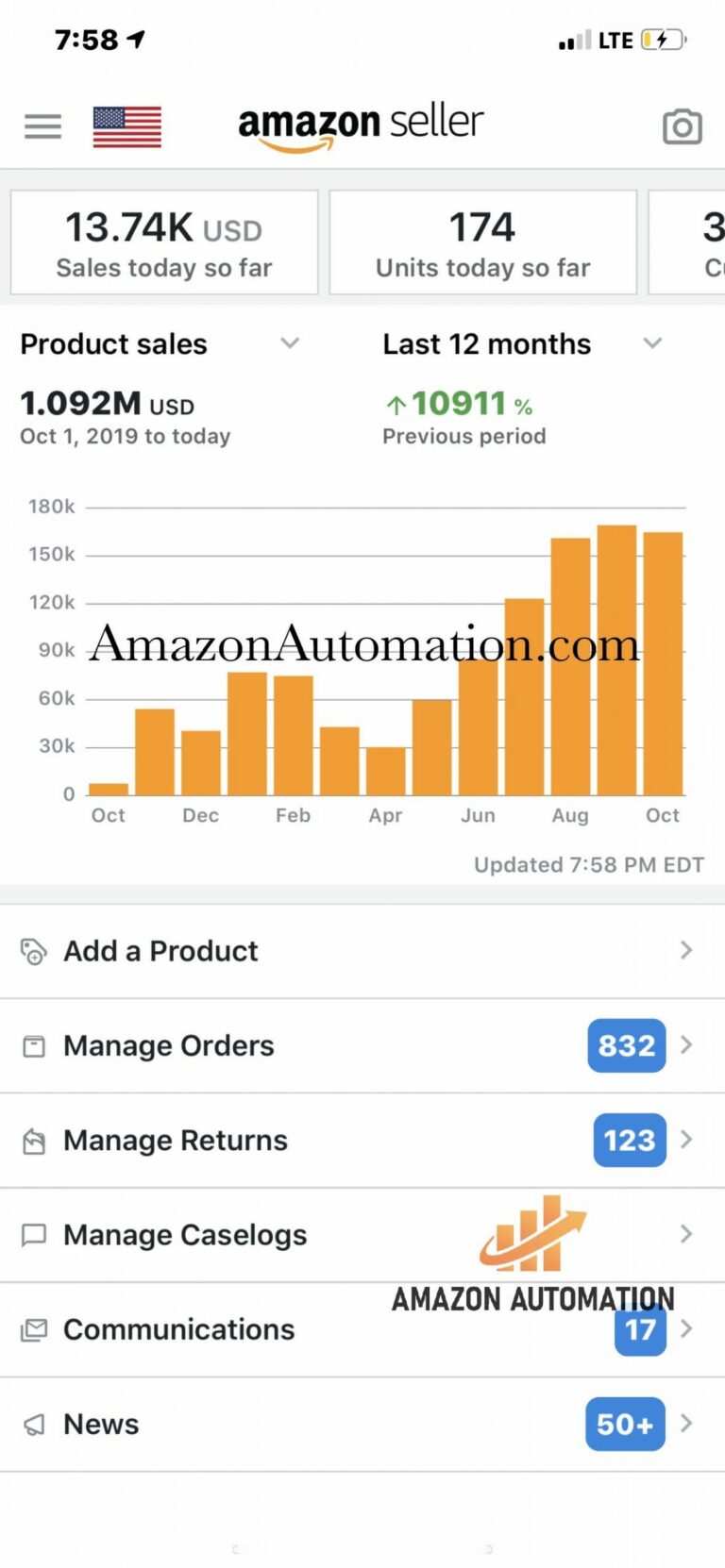Tap the Manage Returns package icon

pos(34,1142)
